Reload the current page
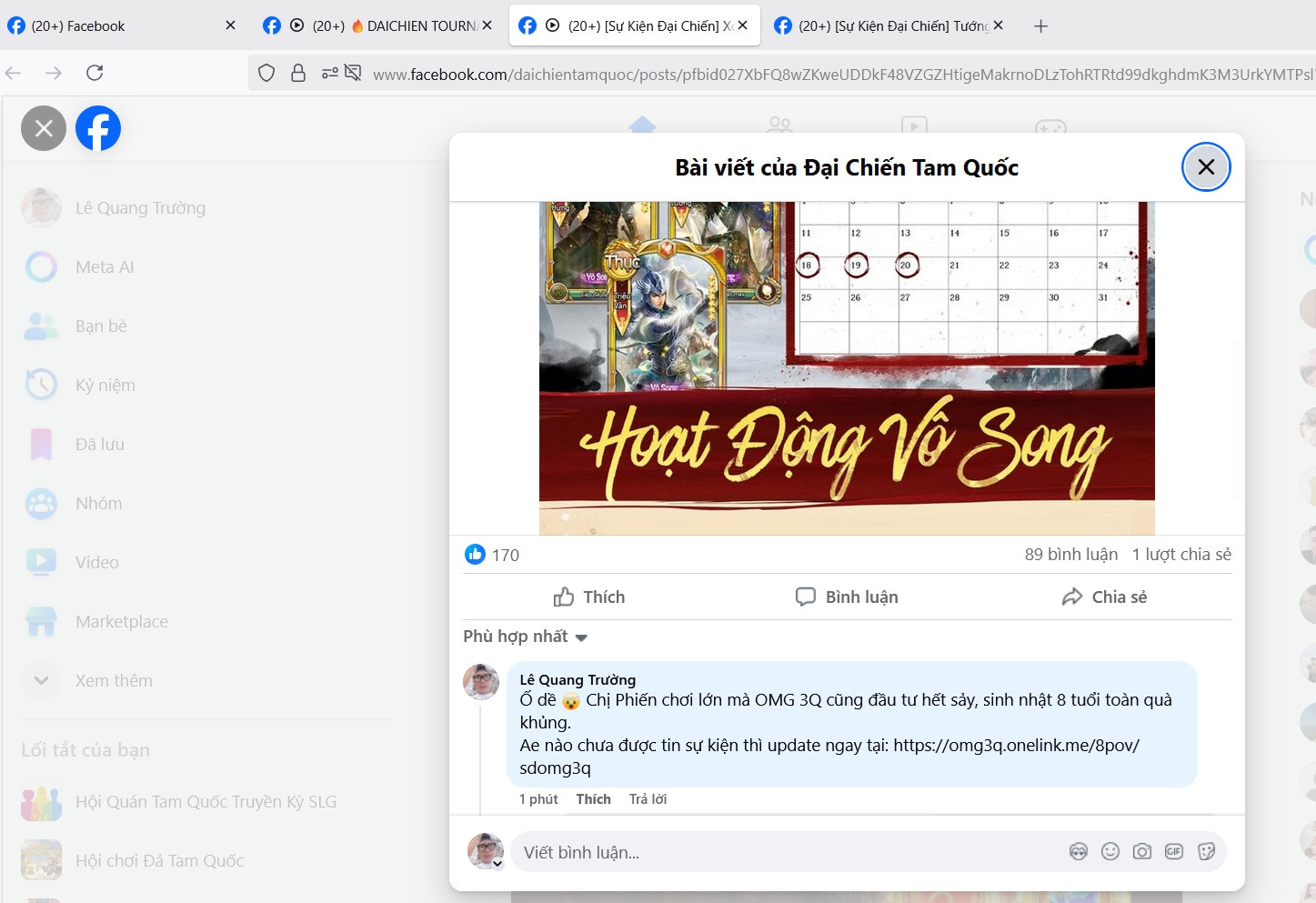The height and width of the screenshot is (903, 1316). click(95, 73)
